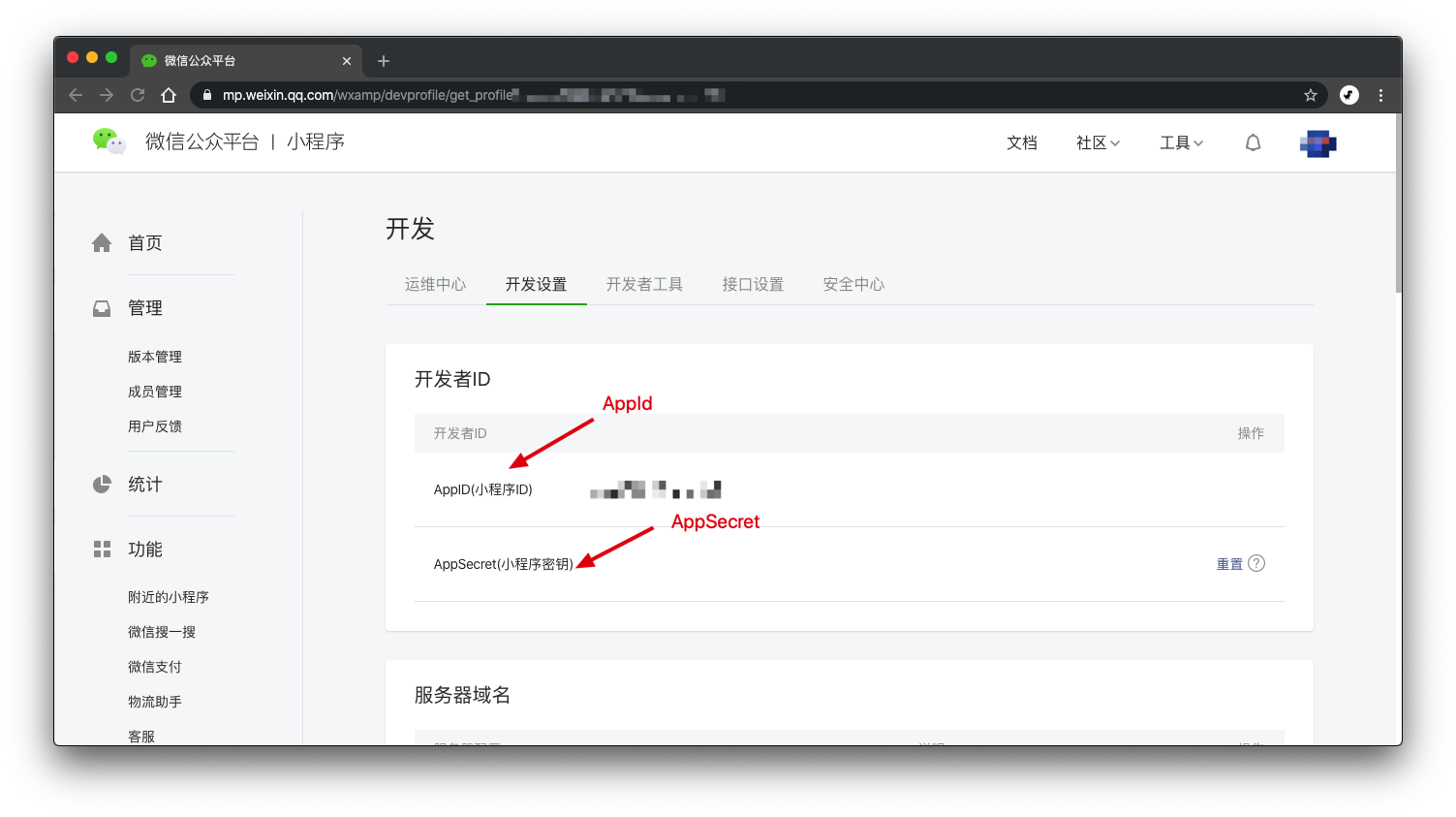
Task: Open 微信搜一搜 in sidebar
Action: [x=162, y=632]
